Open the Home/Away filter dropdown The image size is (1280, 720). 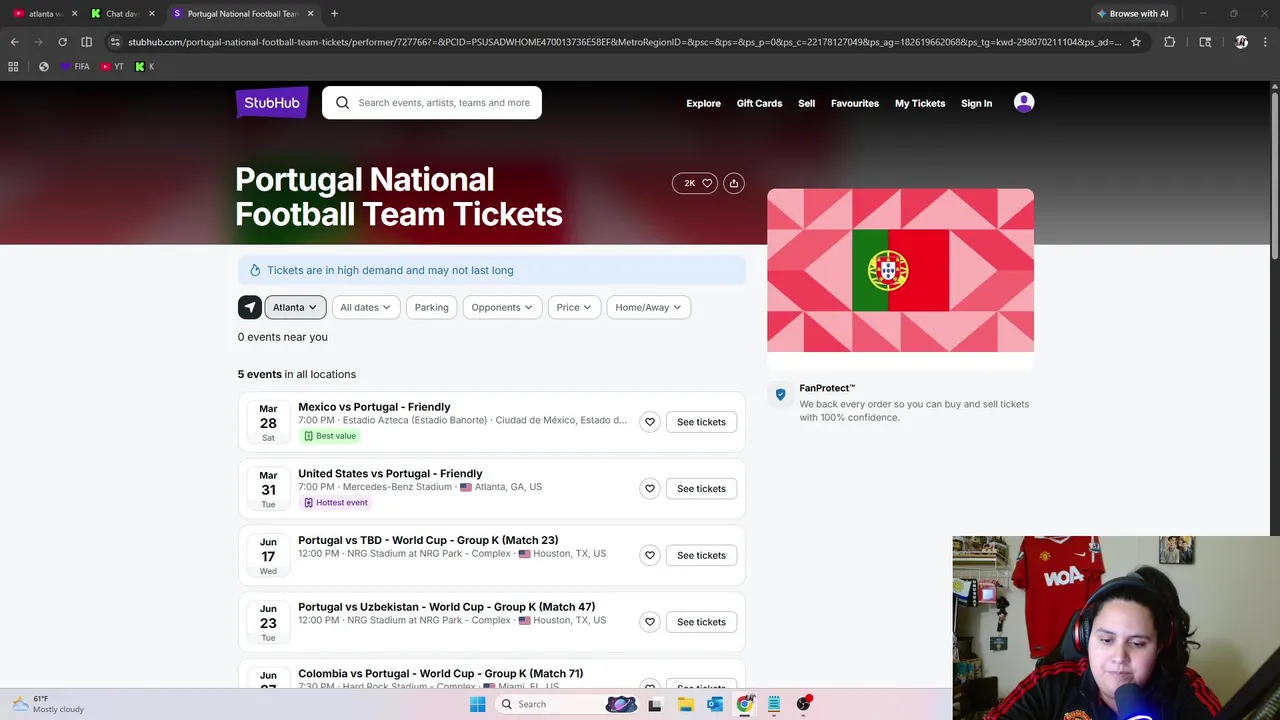[648, 307]
